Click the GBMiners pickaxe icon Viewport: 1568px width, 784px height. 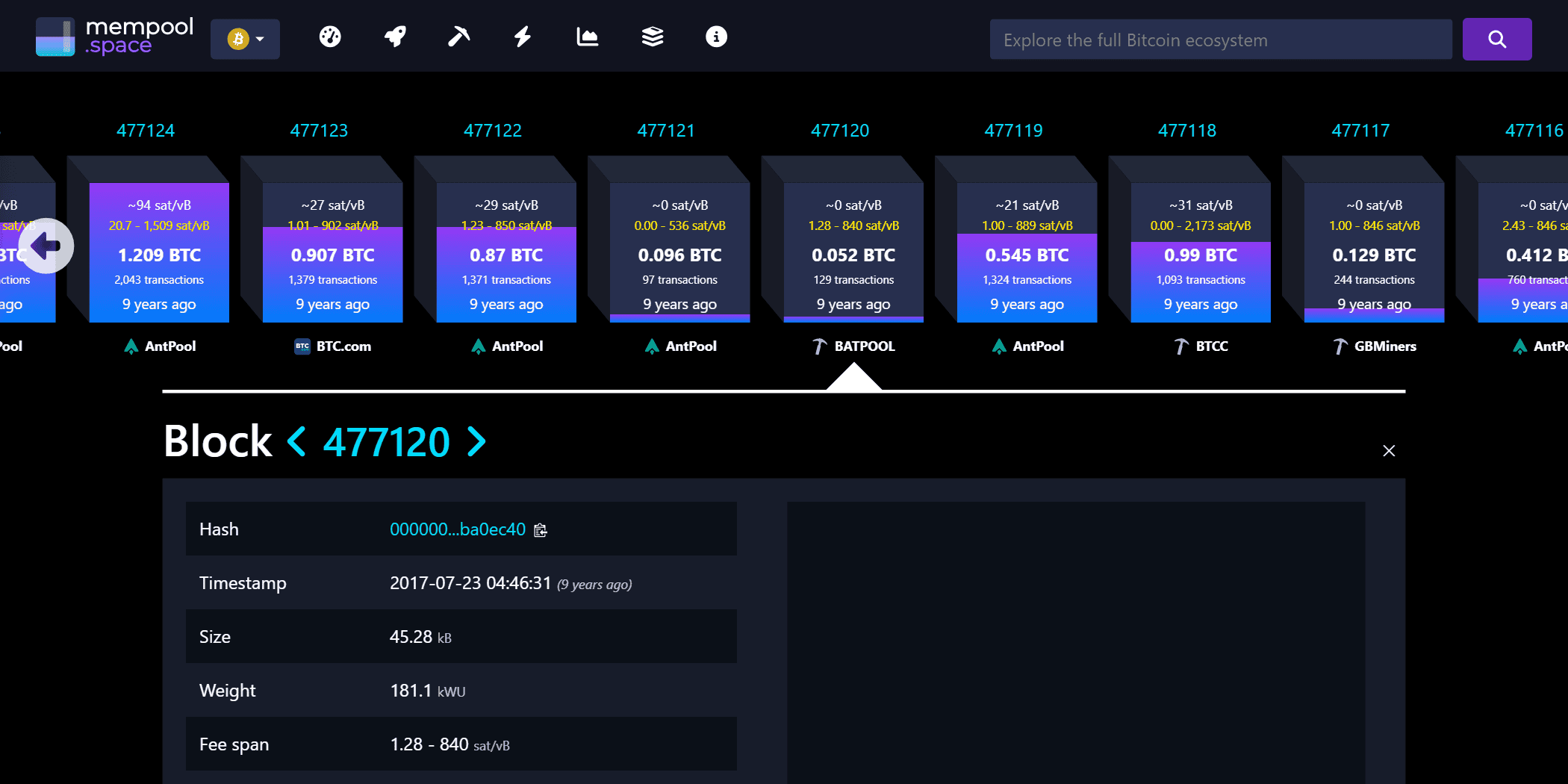1340,346
